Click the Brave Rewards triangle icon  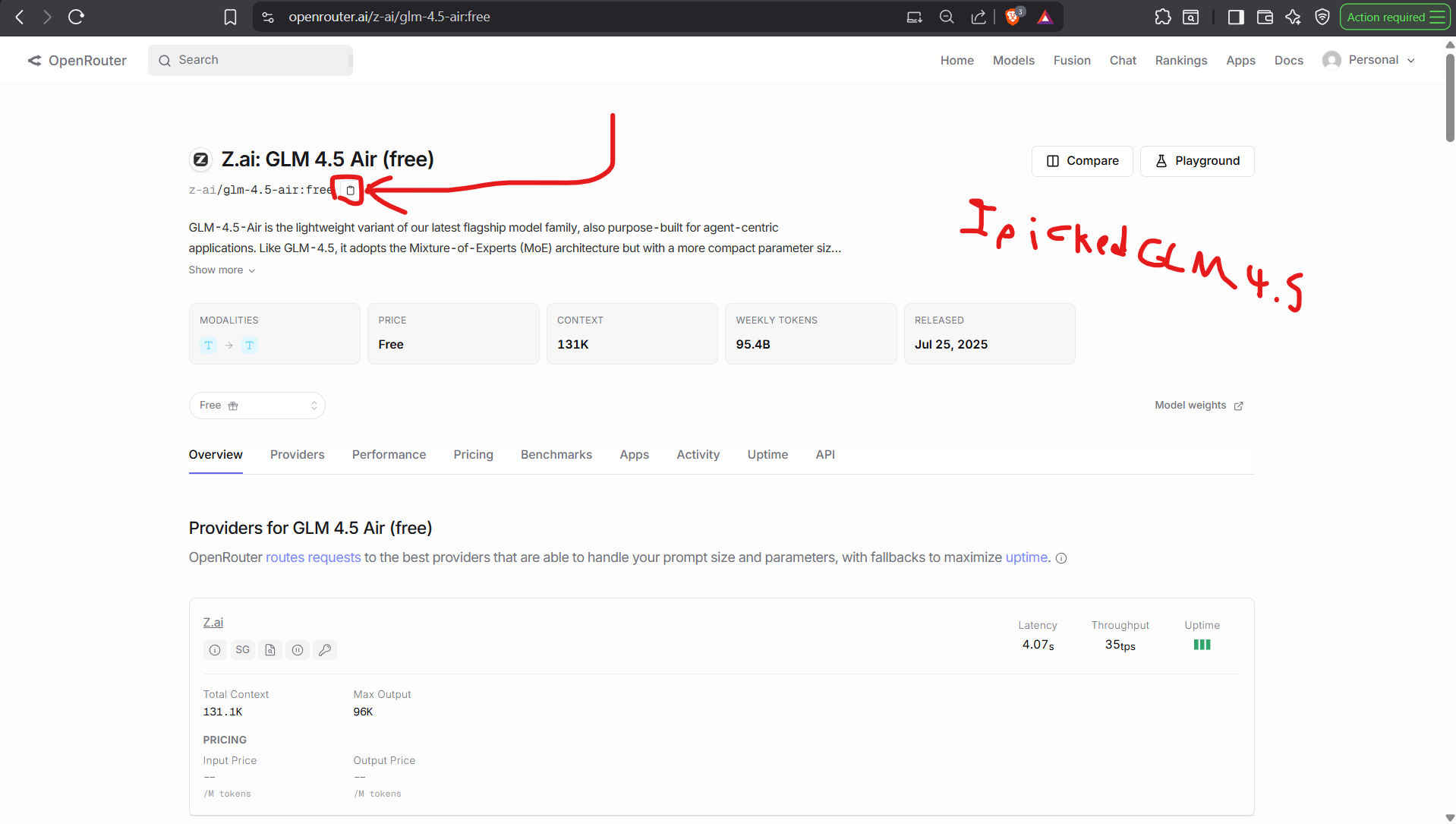(x=1045, y=17)
